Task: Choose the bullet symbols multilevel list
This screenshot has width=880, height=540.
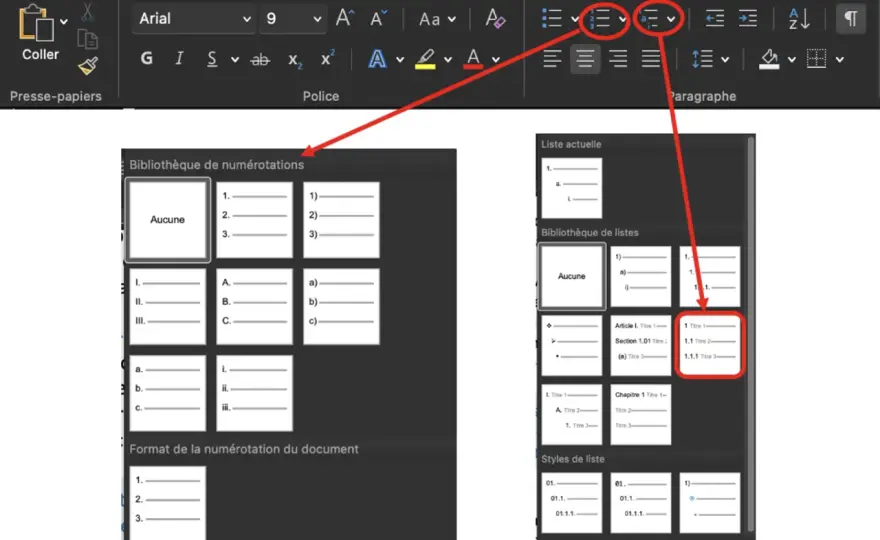Action: pyautogui.click(x=572, y=345)
